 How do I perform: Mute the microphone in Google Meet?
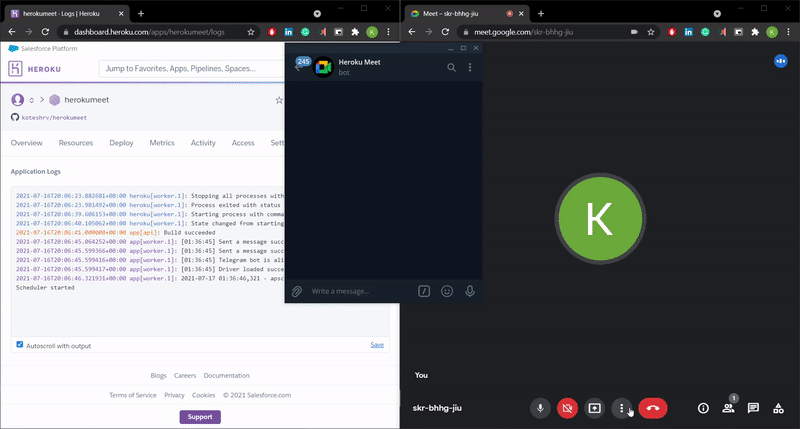point(540,408)
